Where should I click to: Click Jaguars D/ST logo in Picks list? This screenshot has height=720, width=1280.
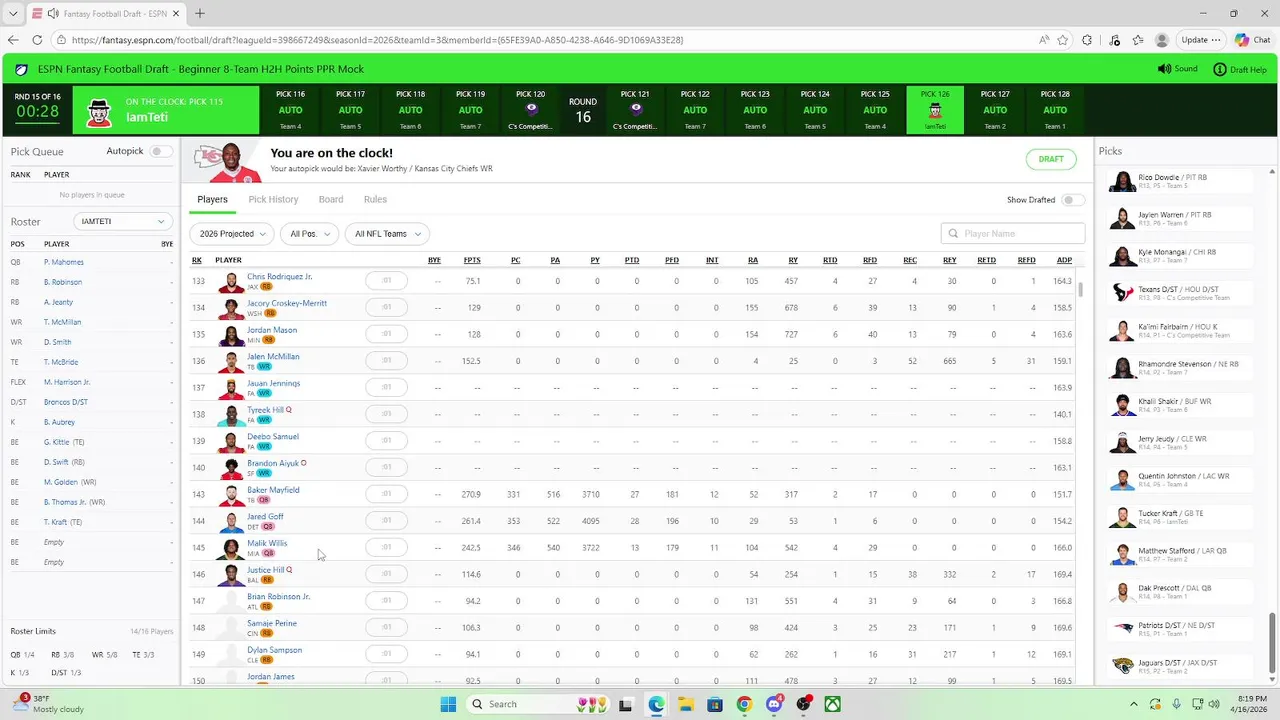[x=1123, y=667]
